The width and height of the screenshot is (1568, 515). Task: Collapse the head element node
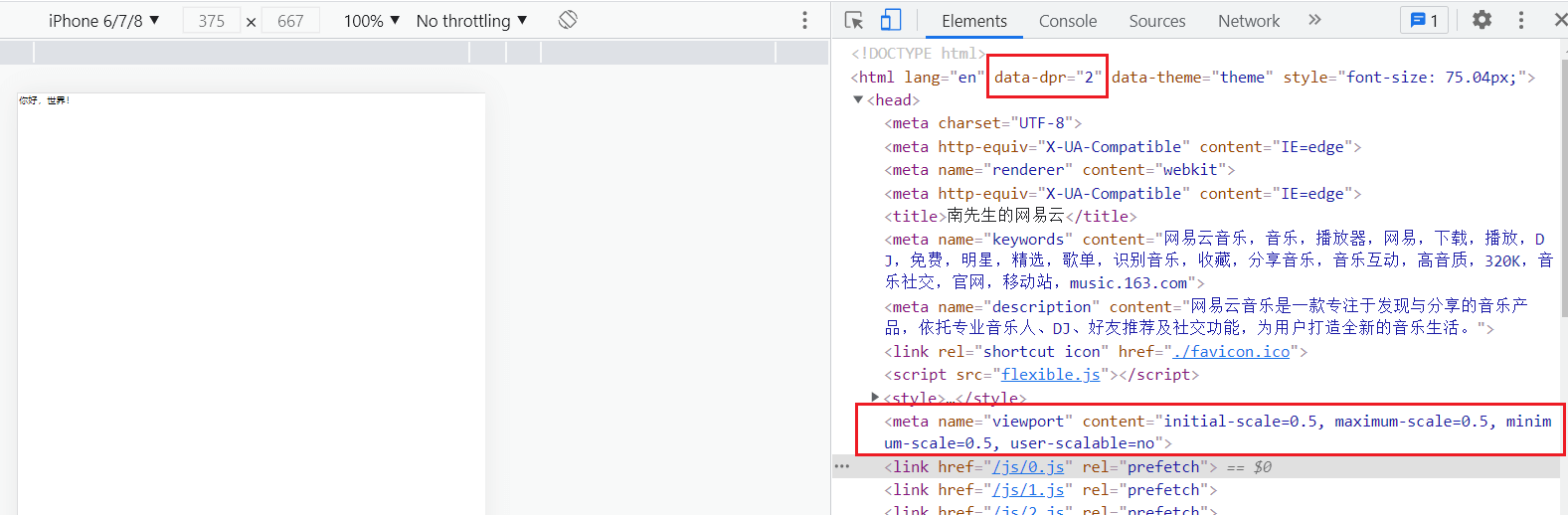click(858, 99)
